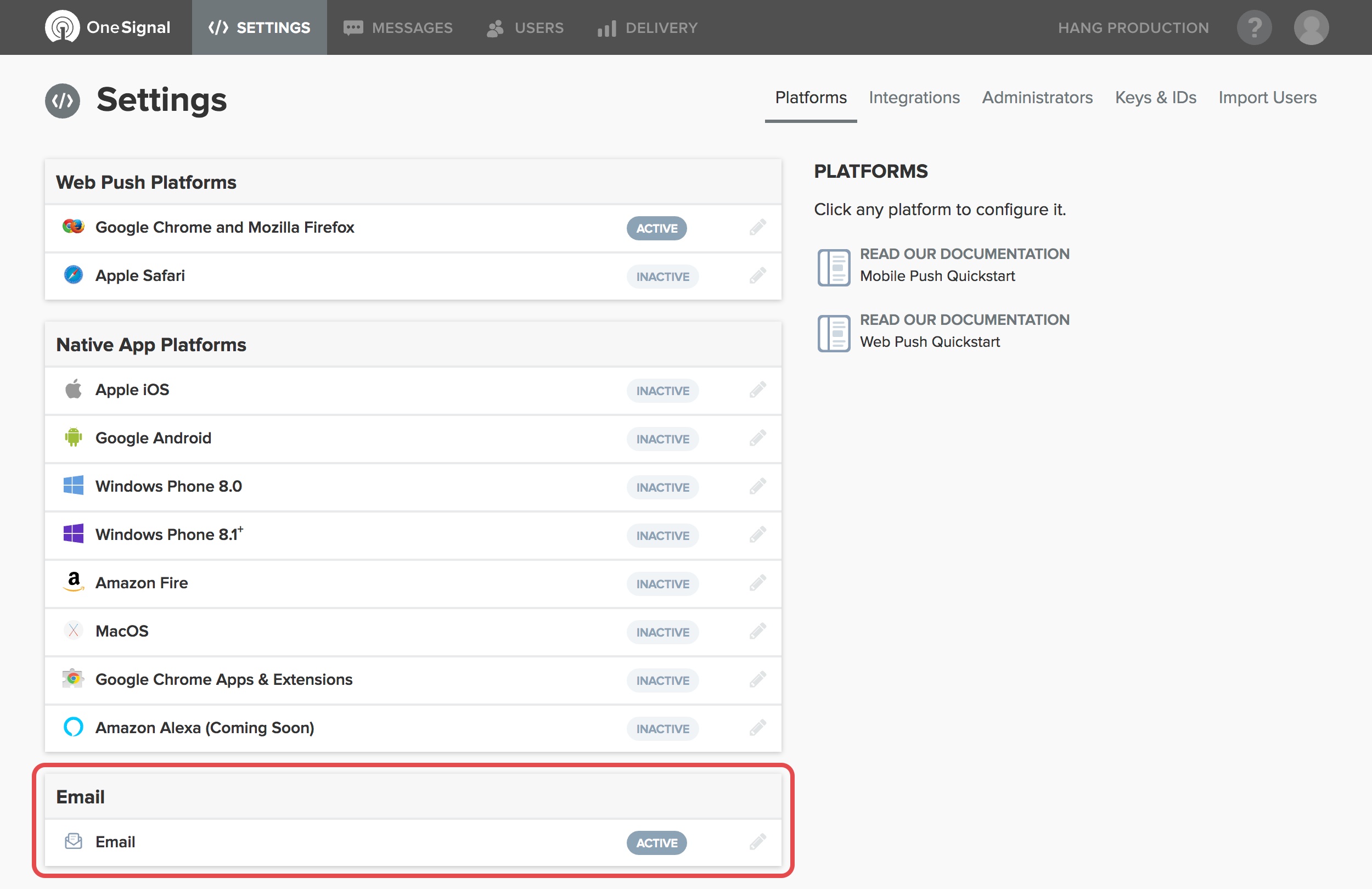Switch to the Integrations tab
The image size is (1372, 889).
(x=914, y=98)
